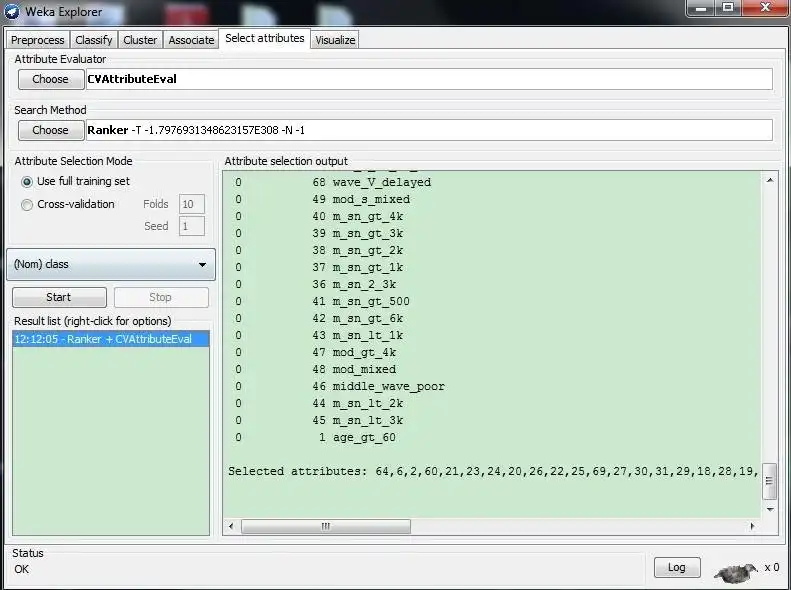Click the wave_V_delayed output row
This screenshot has width=791, height=590.
click(x=333, y=183)
